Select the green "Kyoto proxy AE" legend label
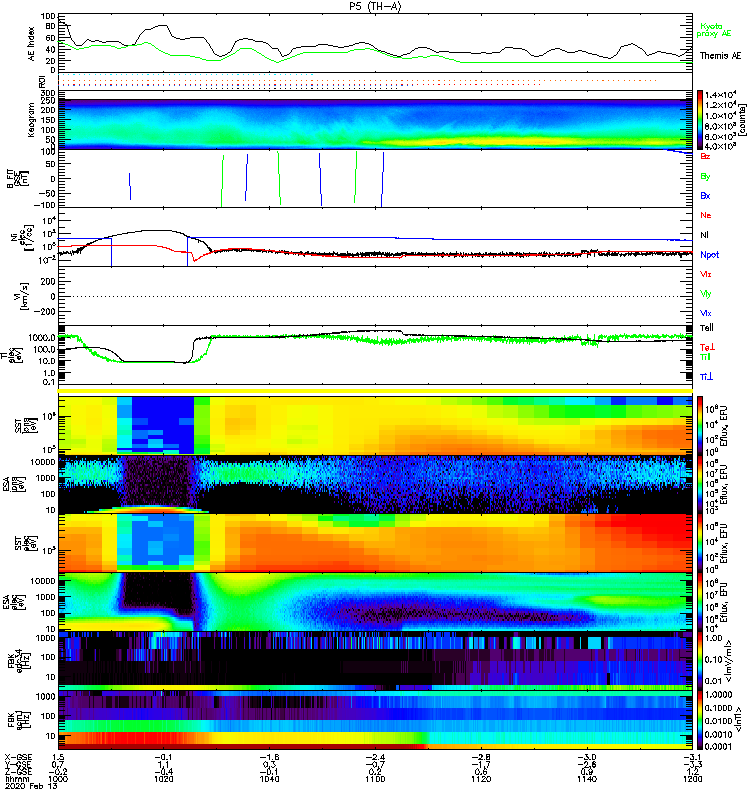Viewport: 750px width, 800px height. coord(714,30)
